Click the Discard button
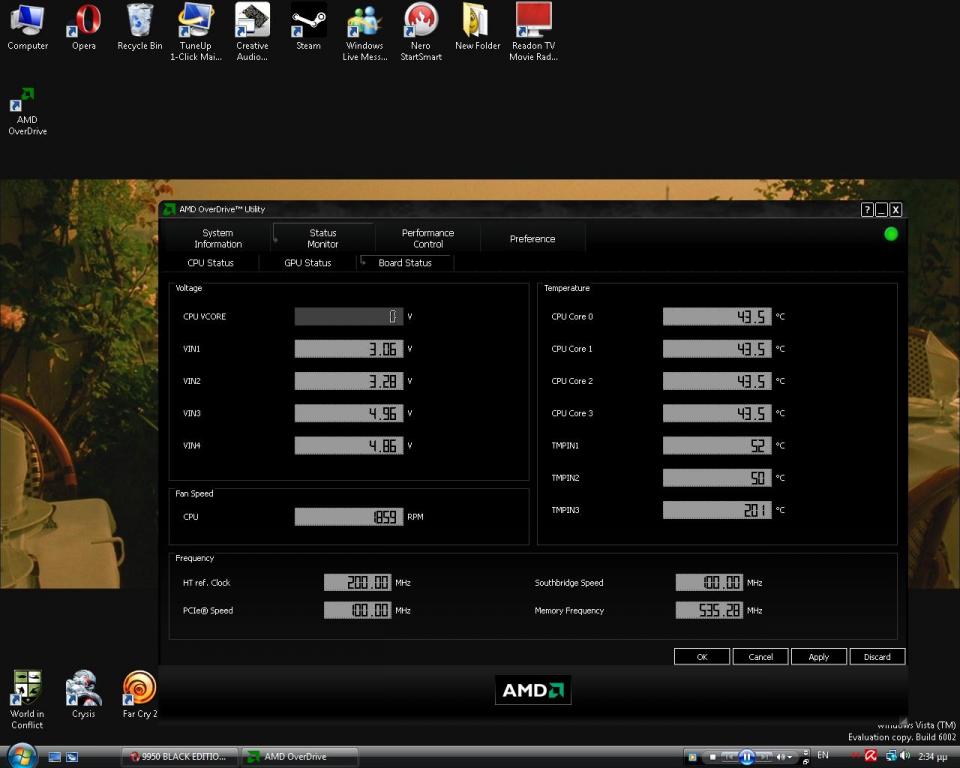Image resolution: width=960 pixels, height=768 pixels. (x=877, y=657)
